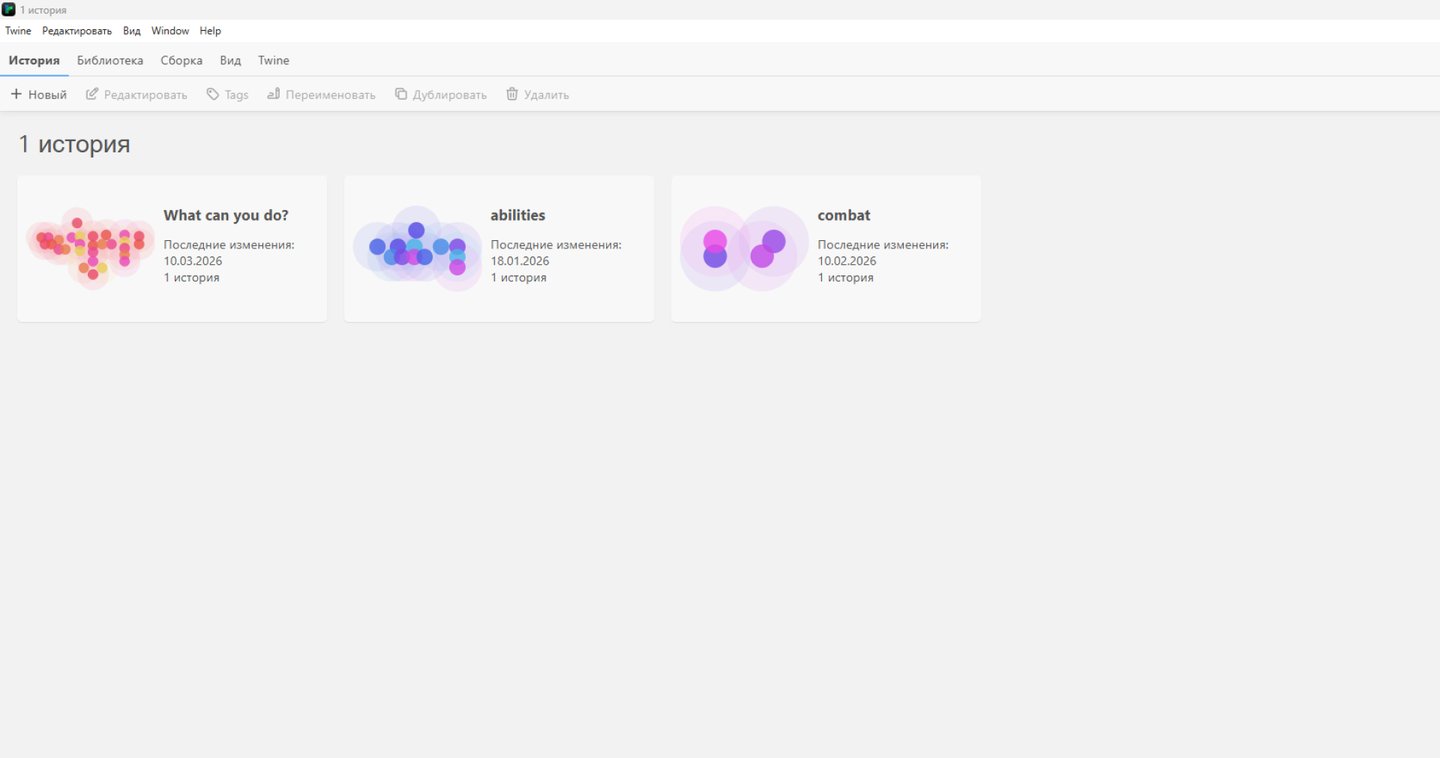The image size is (1440, 758).
Task: Select the combat story preview graphic
Action: coord(744,249)
